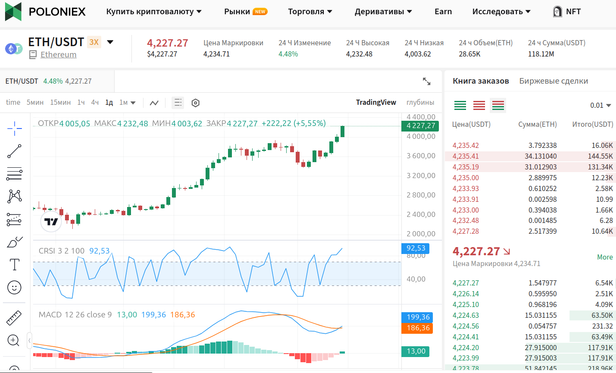This screenshot has height=373, width=616.
Task: Show asks-only order book view
Action: pyautogui.click(x=479, y=105)
